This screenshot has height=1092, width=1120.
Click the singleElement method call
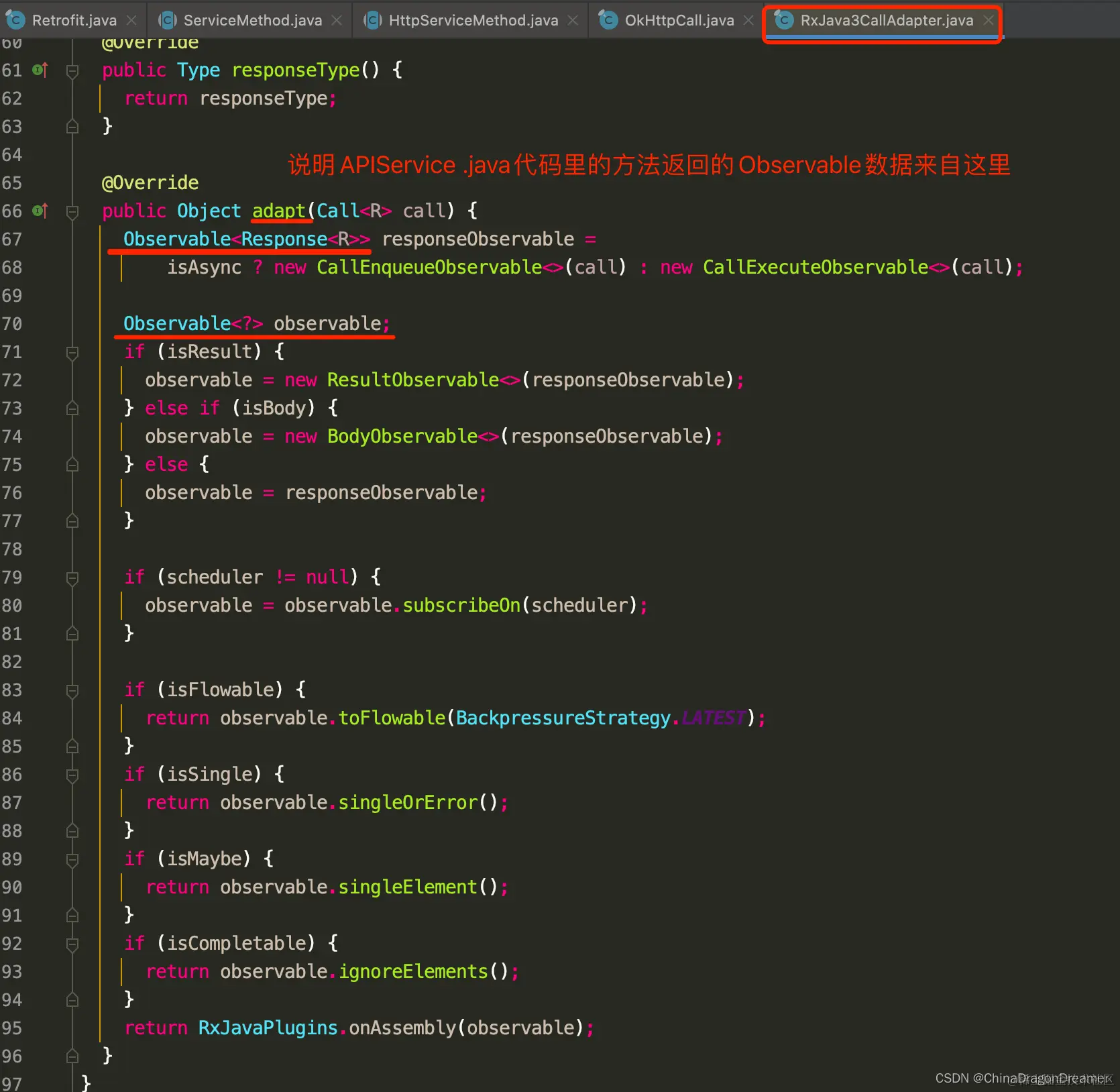click(x=408, y=887)
